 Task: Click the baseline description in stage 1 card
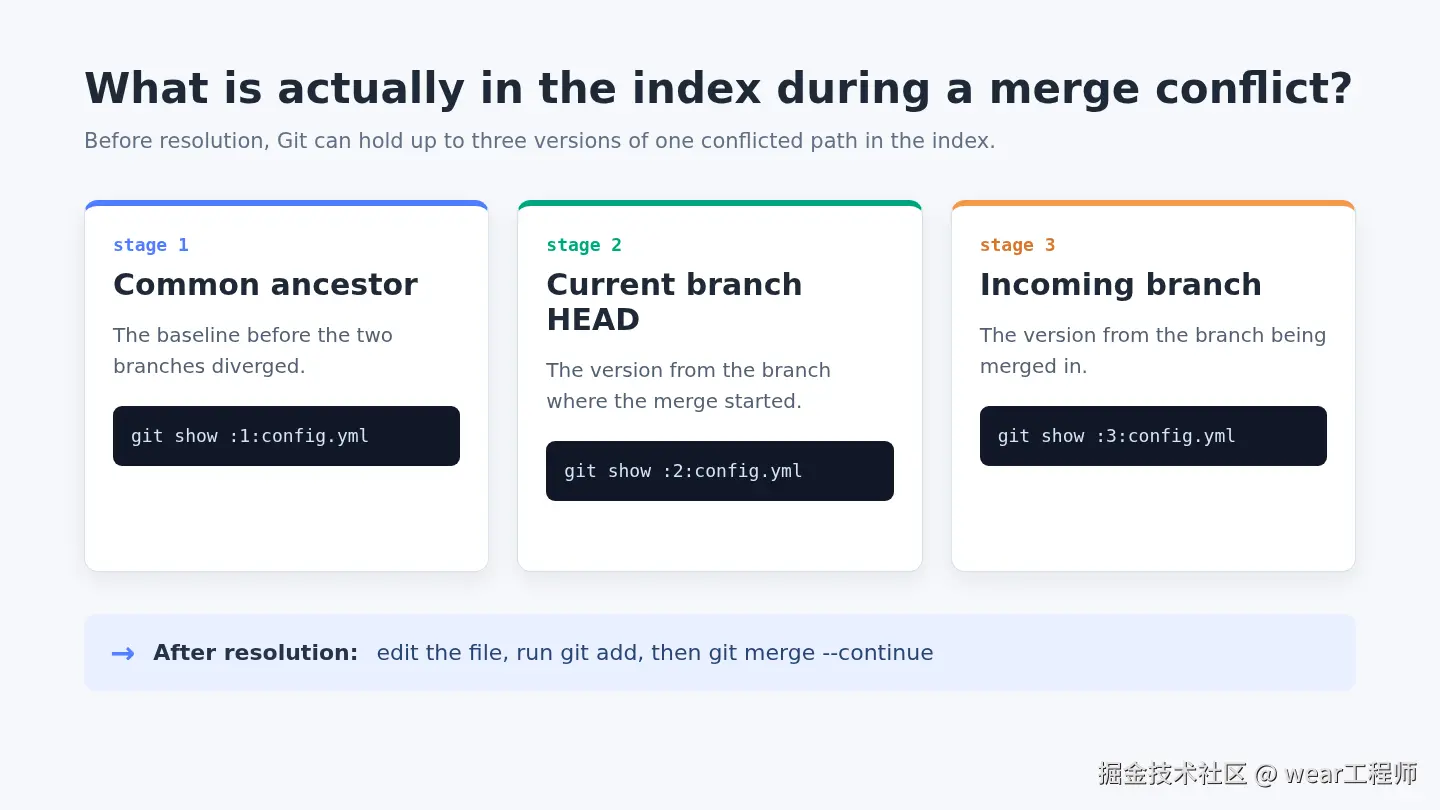[x=253, y=350]
